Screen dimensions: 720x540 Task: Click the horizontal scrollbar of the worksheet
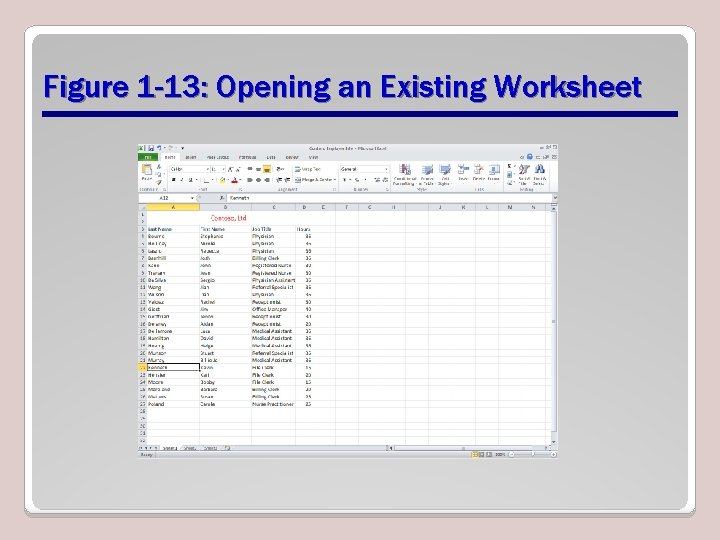(468, 448)
